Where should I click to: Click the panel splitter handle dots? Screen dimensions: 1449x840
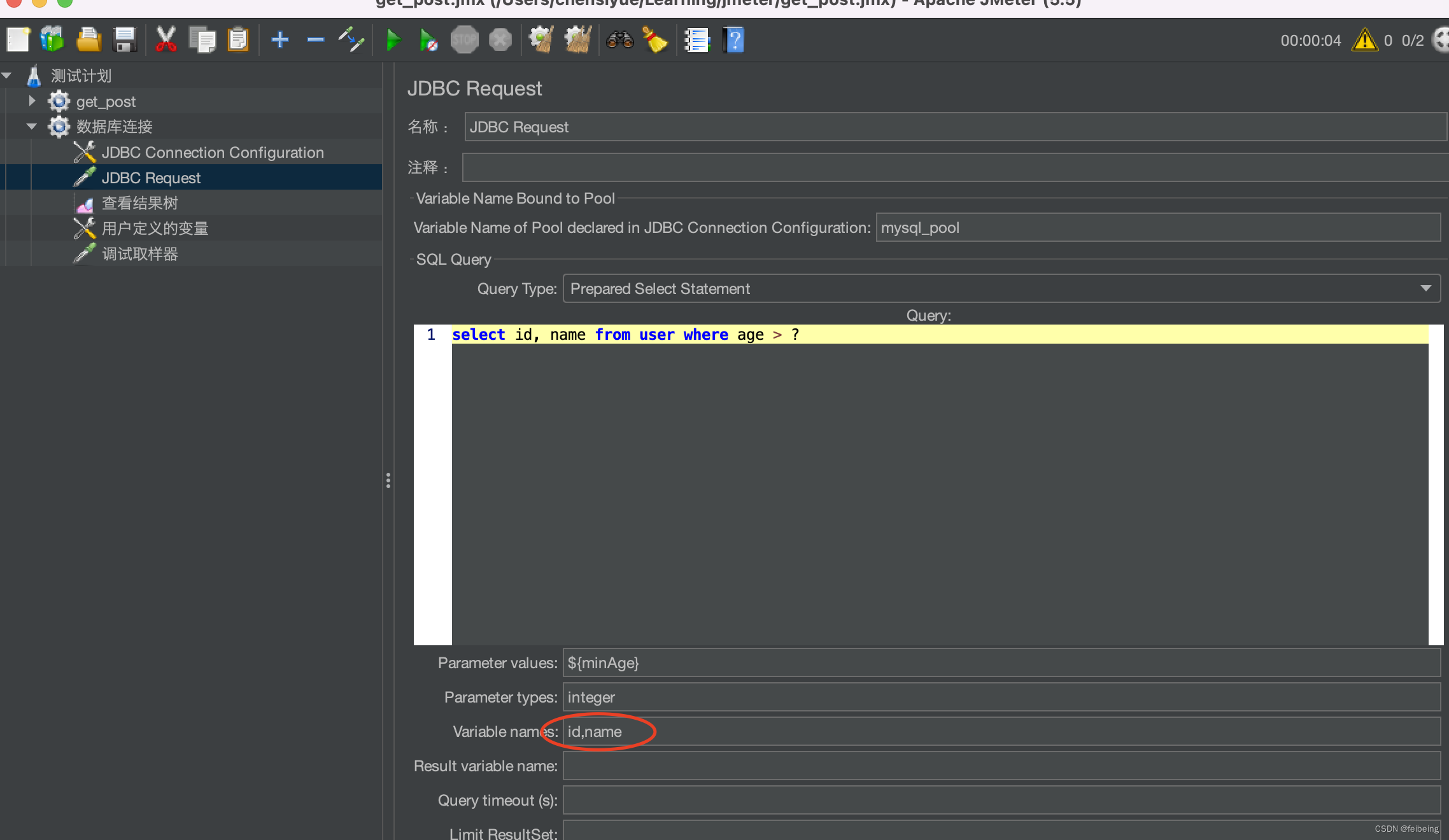[x=388, y=480]
